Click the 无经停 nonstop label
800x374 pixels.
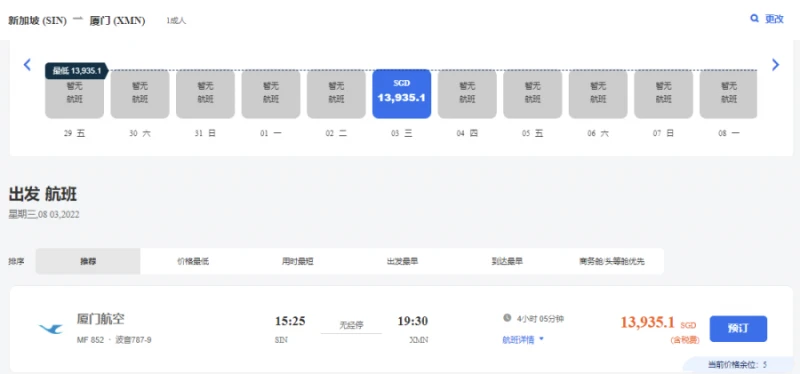coord(351,325)
